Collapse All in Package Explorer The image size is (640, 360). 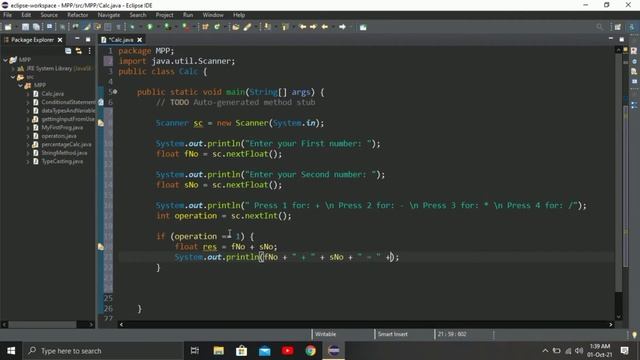pyautogui.click(x=68, y=51)
